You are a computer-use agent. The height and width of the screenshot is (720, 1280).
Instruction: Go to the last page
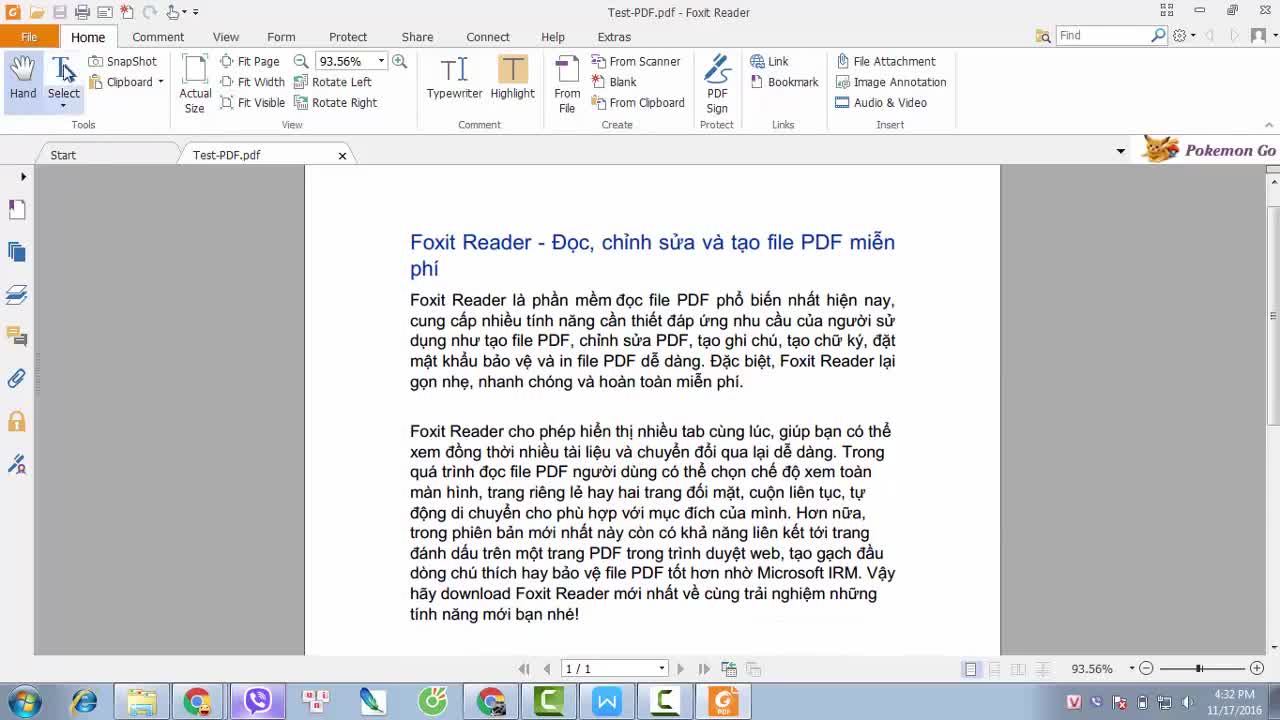click(x=704, y=669)
